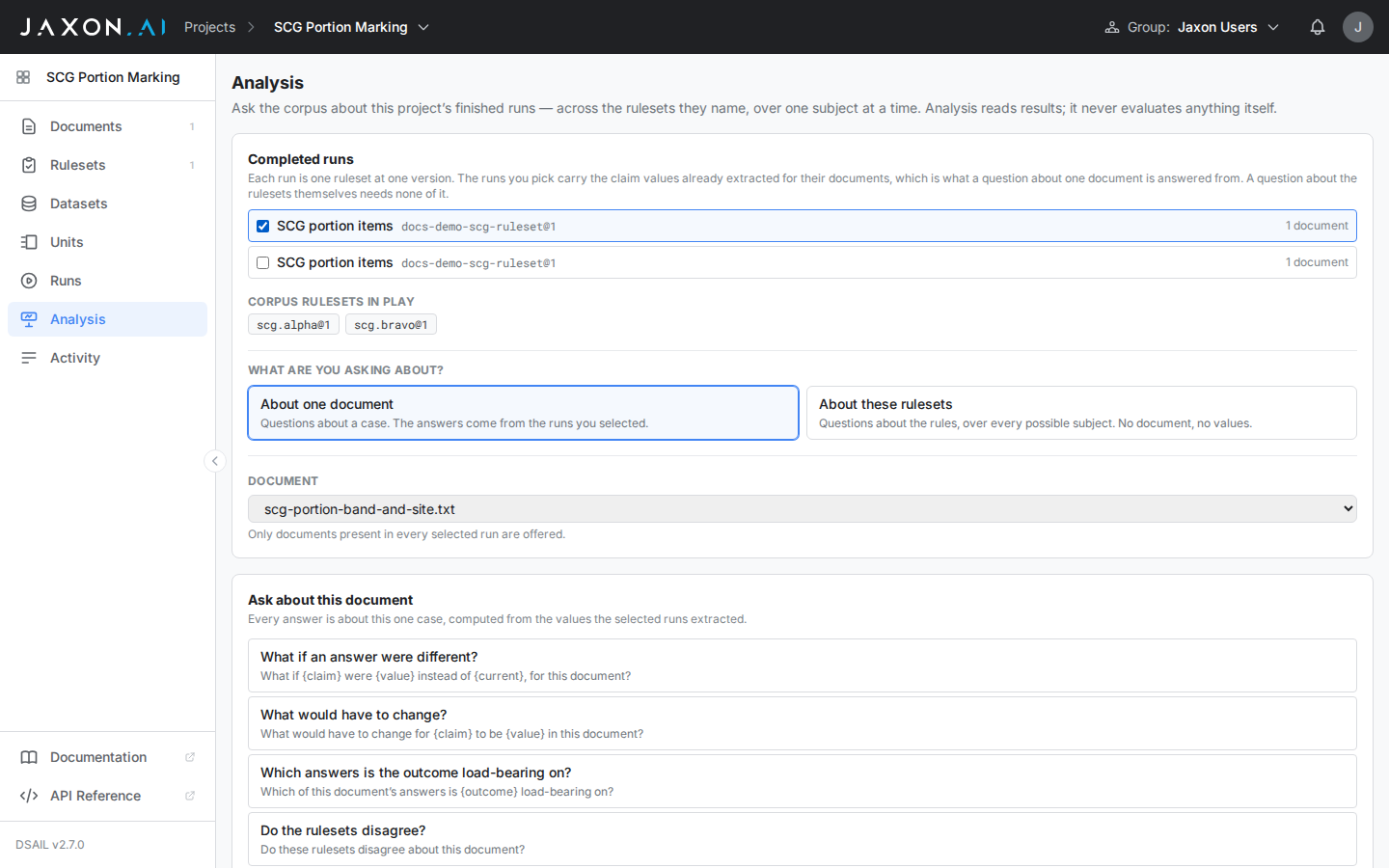Open the Documentation link

(107, 757)
